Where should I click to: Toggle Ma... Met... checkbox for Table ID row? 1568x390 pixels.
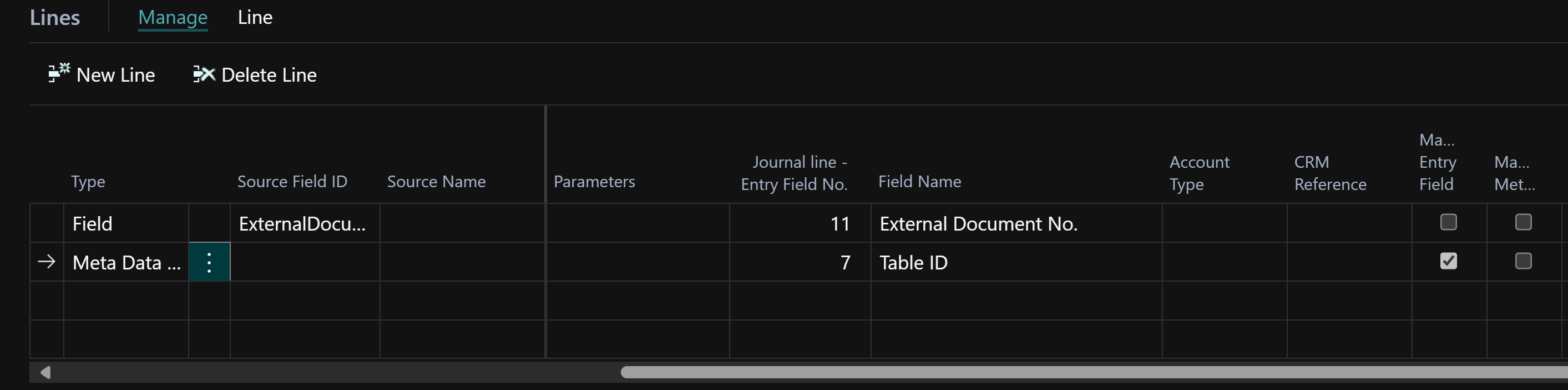[x=1523, y=262]
